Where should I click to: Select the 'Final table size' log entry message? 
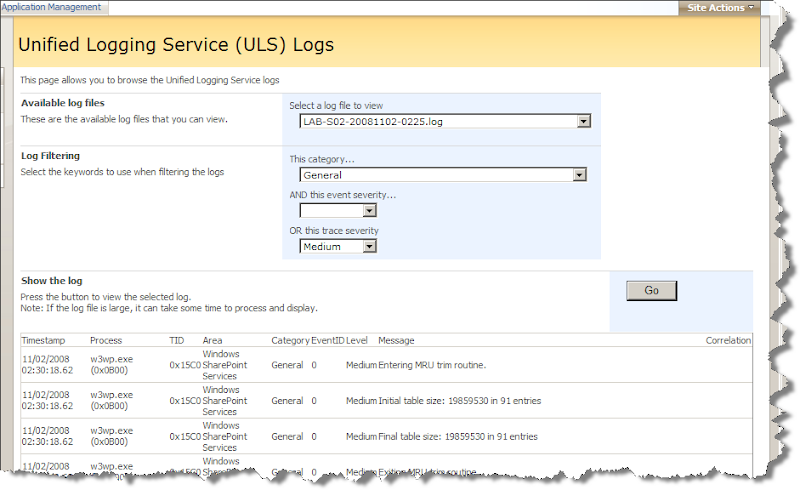coord(458,437)
